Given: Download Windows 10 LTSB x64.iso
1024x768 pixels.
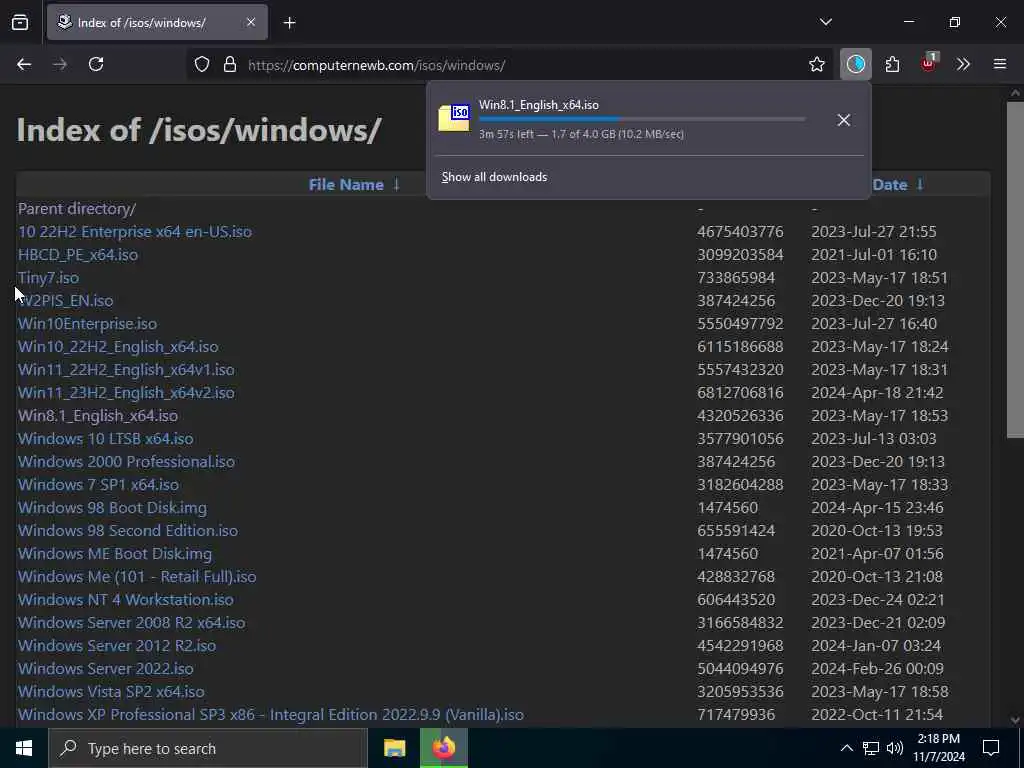Looking at the screenshot, I should pos(106,439).
